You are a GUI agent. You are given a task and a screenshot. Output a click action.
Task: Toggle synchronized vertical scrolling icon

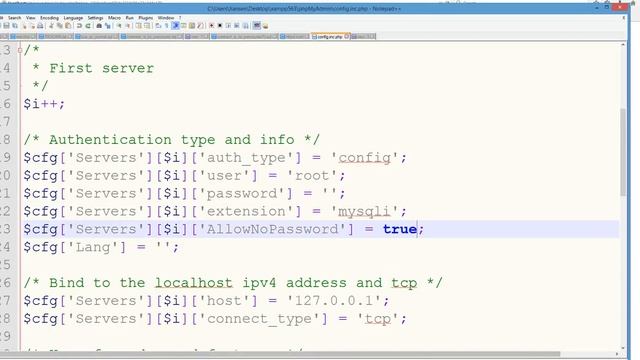pos(138,26)
